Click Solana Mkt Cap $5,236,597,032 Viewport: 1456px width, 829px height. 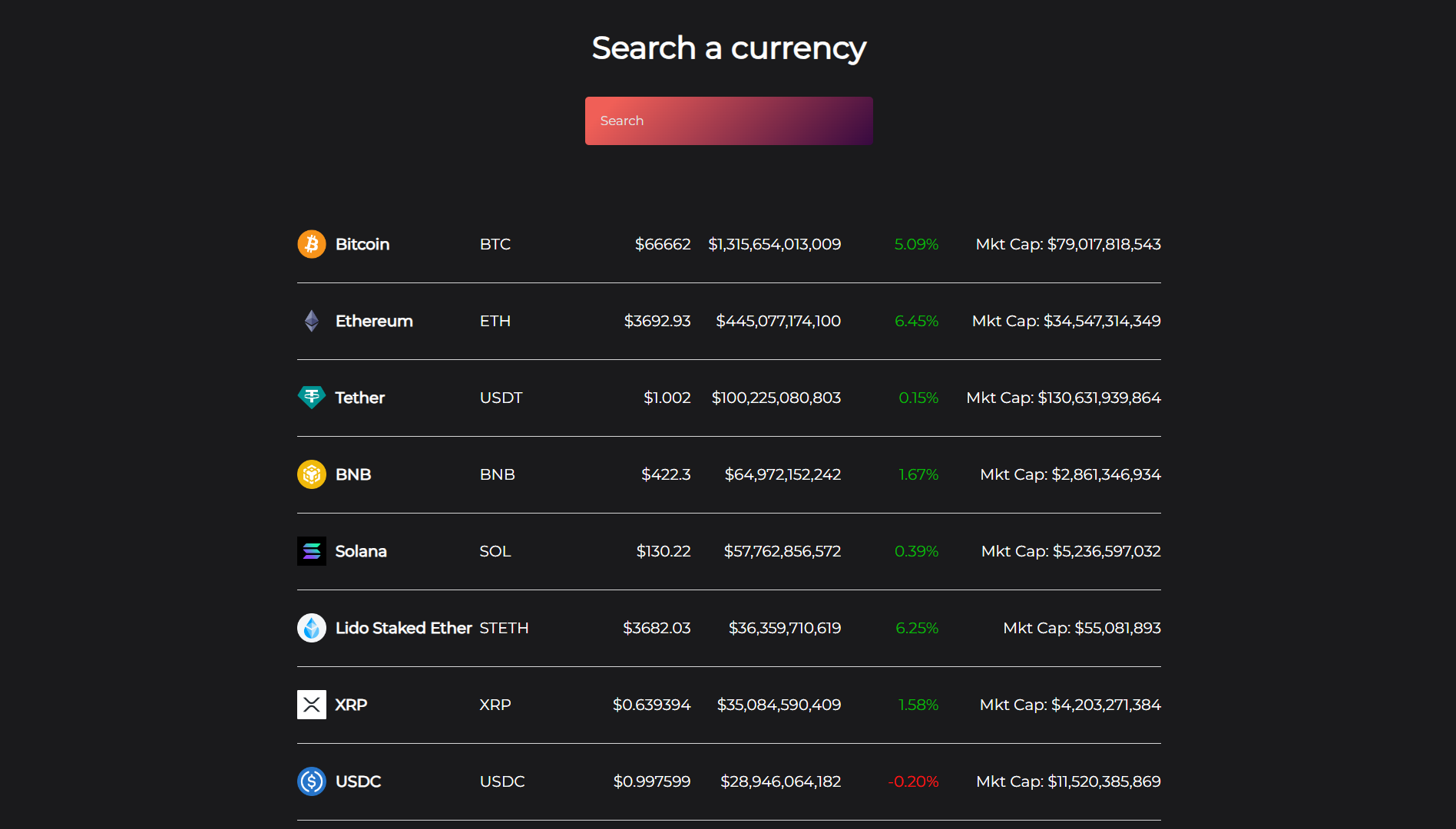1071,551
